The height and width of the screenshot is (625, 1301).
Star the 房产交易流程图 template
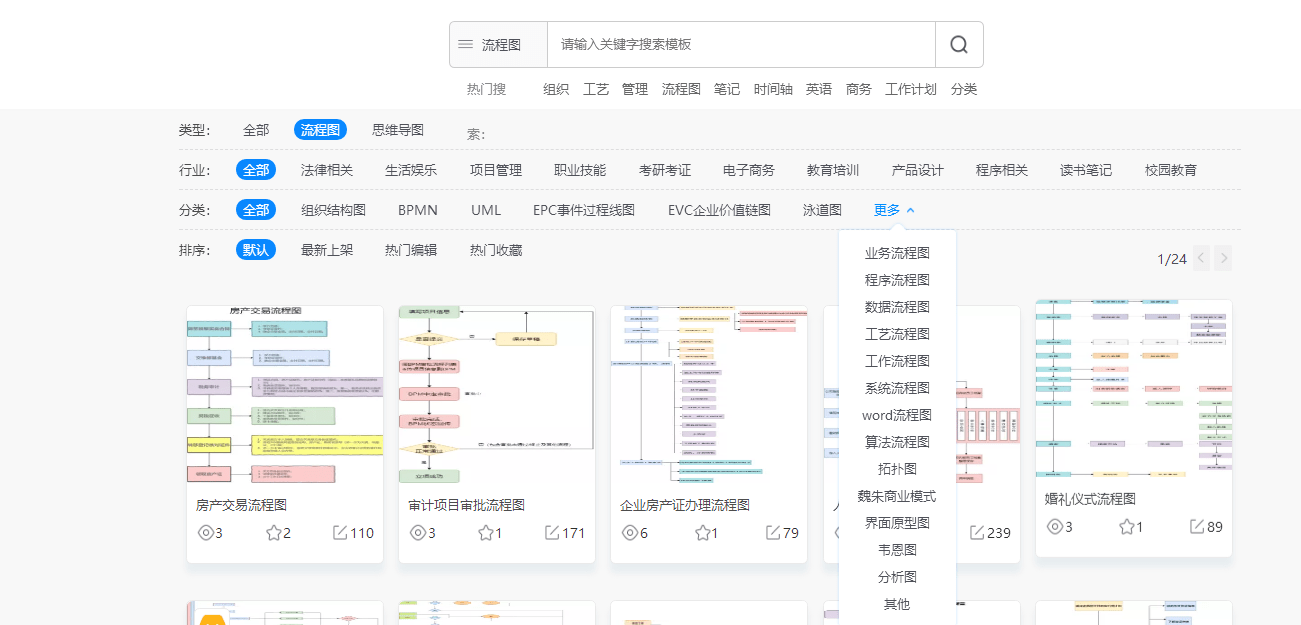click(x=273, y=533)
